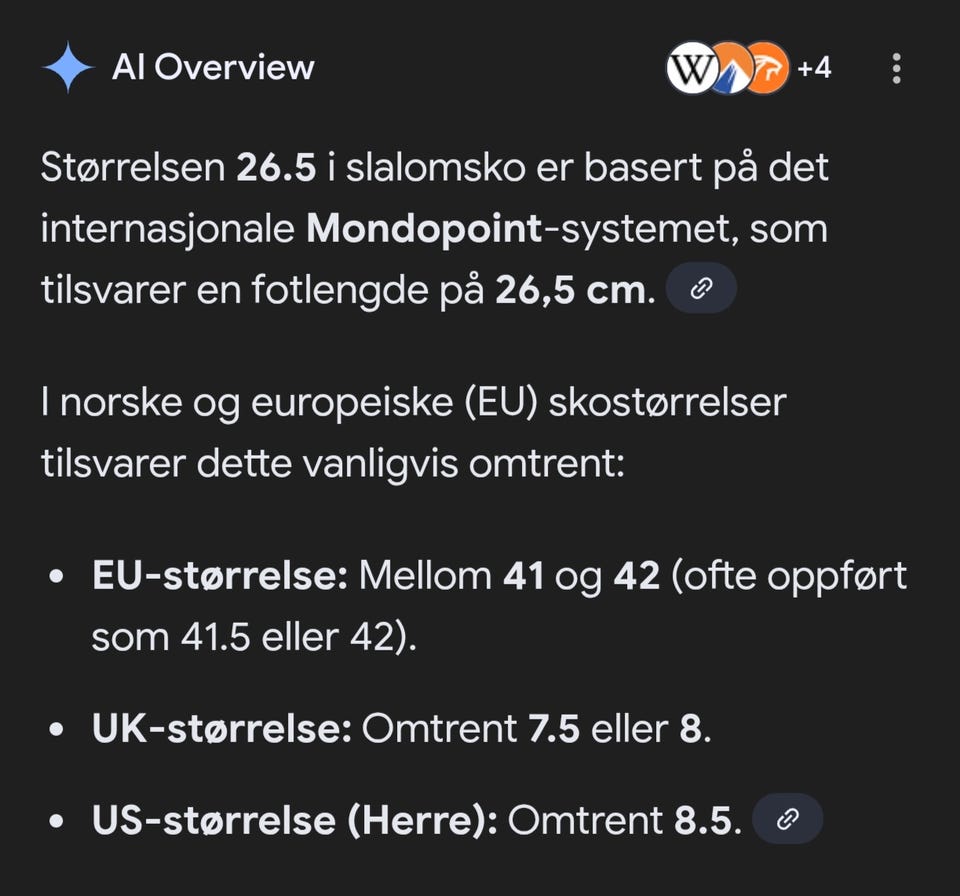Click the UK-størrelse bullet label
The image size is (960, 896).
point(222,729)
